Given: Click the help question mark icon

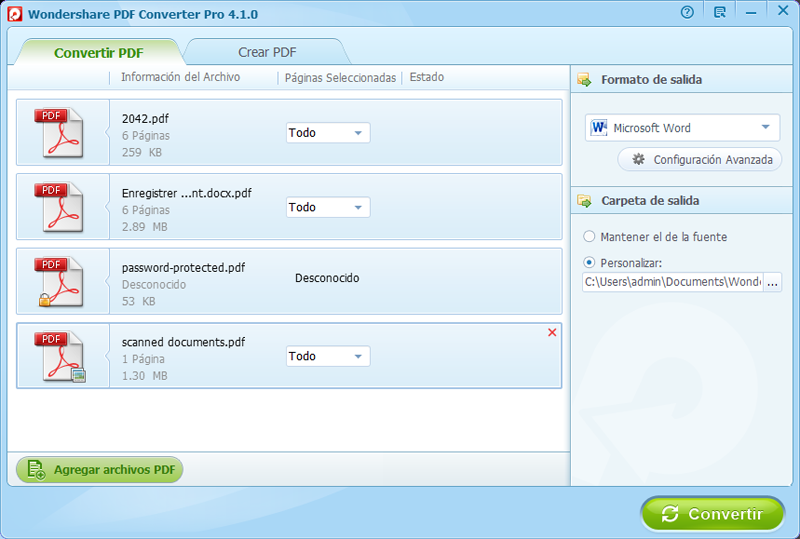Looking at the screenshot, I should coord(687,13).
